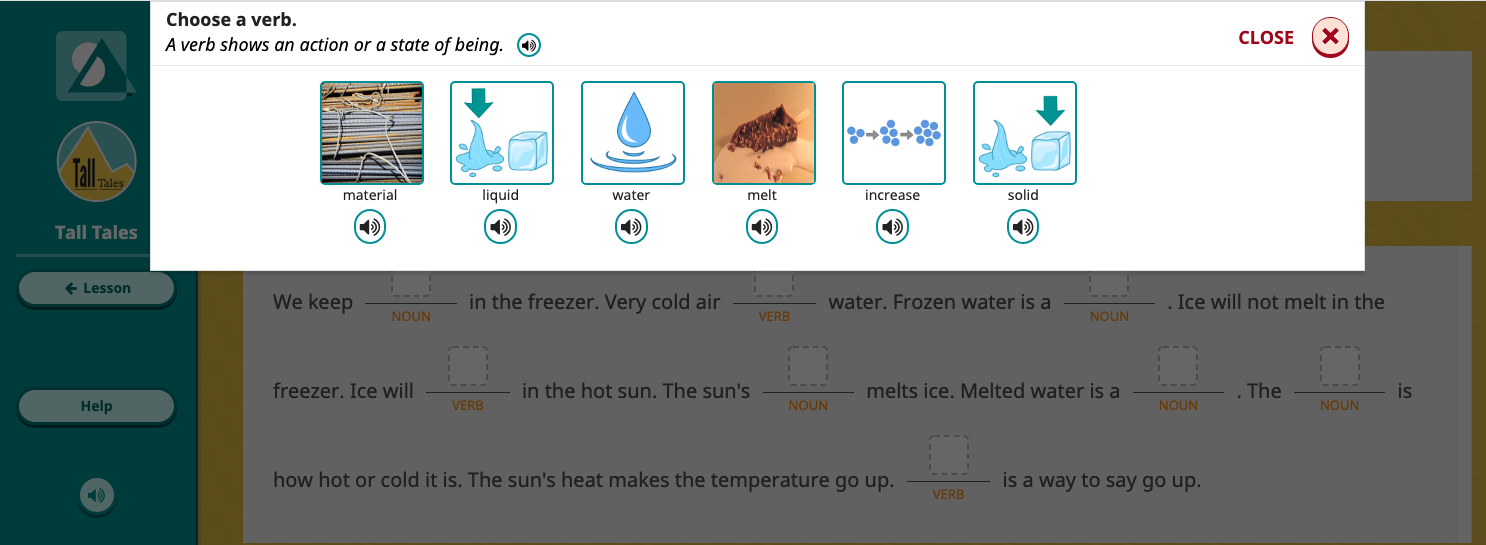Open the Help button
The image size is (1486, 545).
(x=96, y=406)
